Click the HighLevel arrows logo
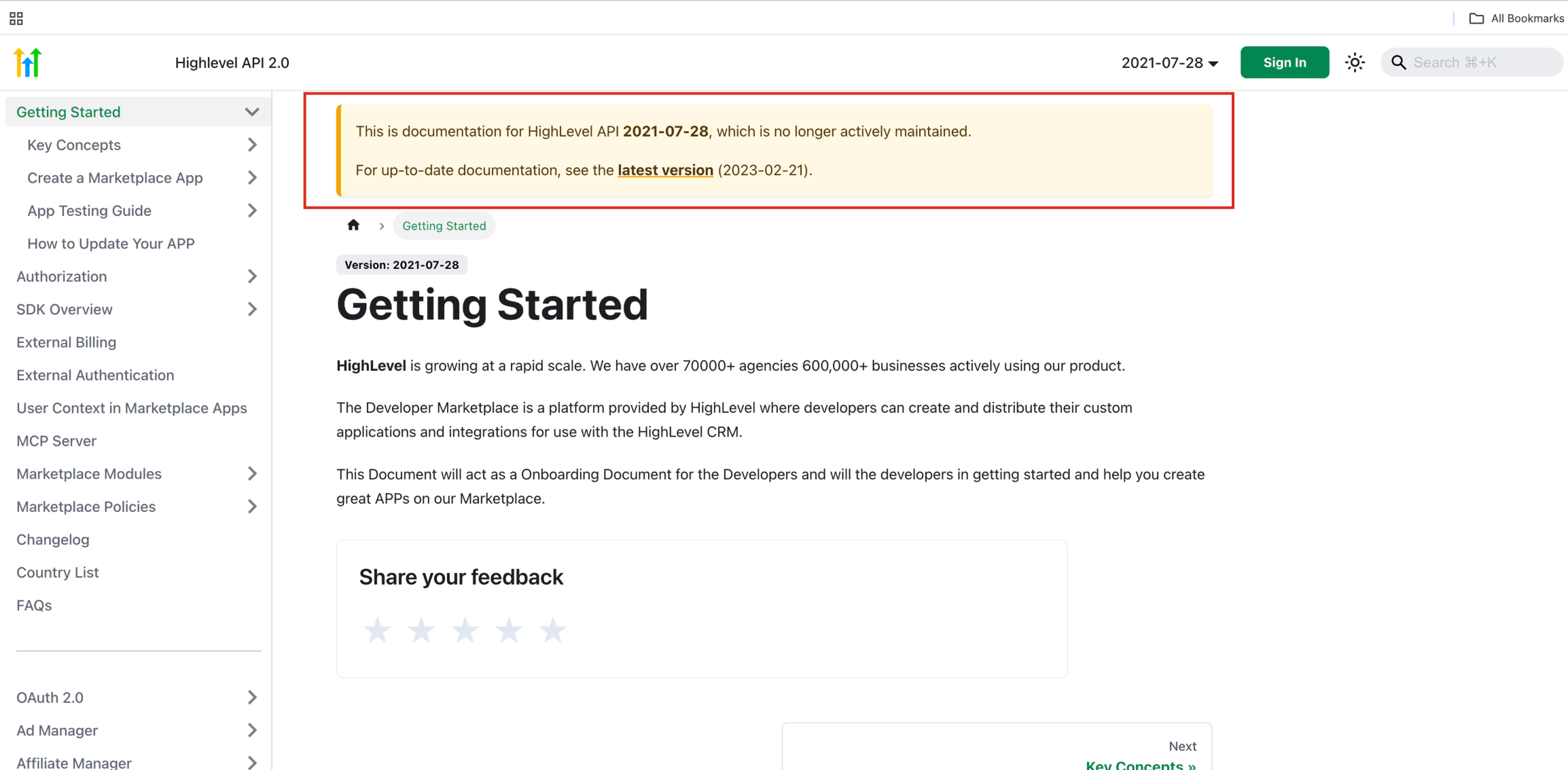The width and height of the screenshot is (1568, 770). click(28, 62)
